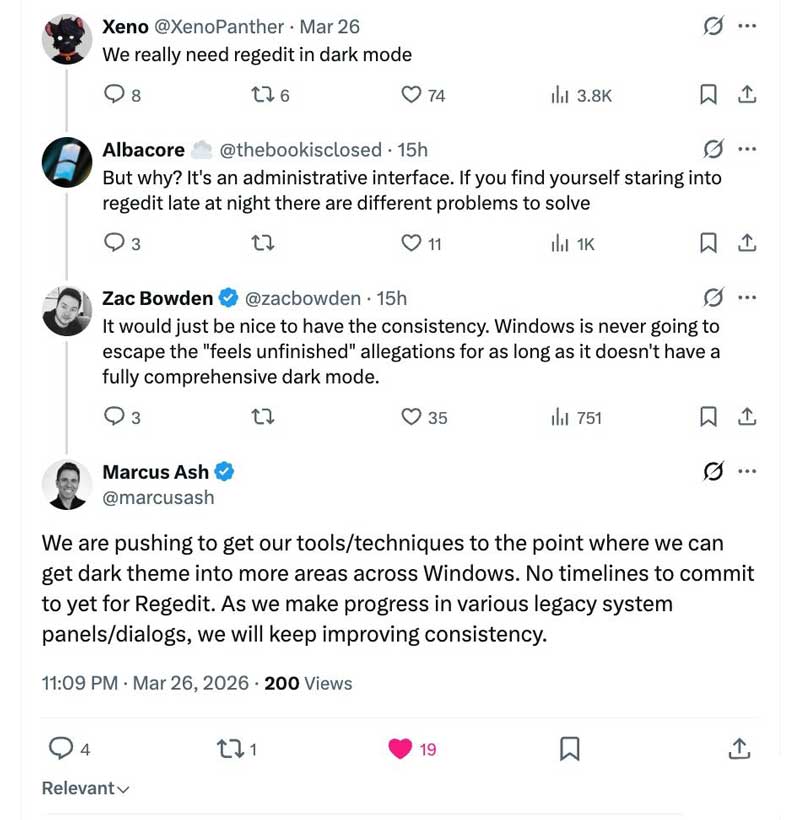The width and height of the screenshot is (800, 820).
Task: Repost Xeno's dark mode tweet
Action: point(261,95)
